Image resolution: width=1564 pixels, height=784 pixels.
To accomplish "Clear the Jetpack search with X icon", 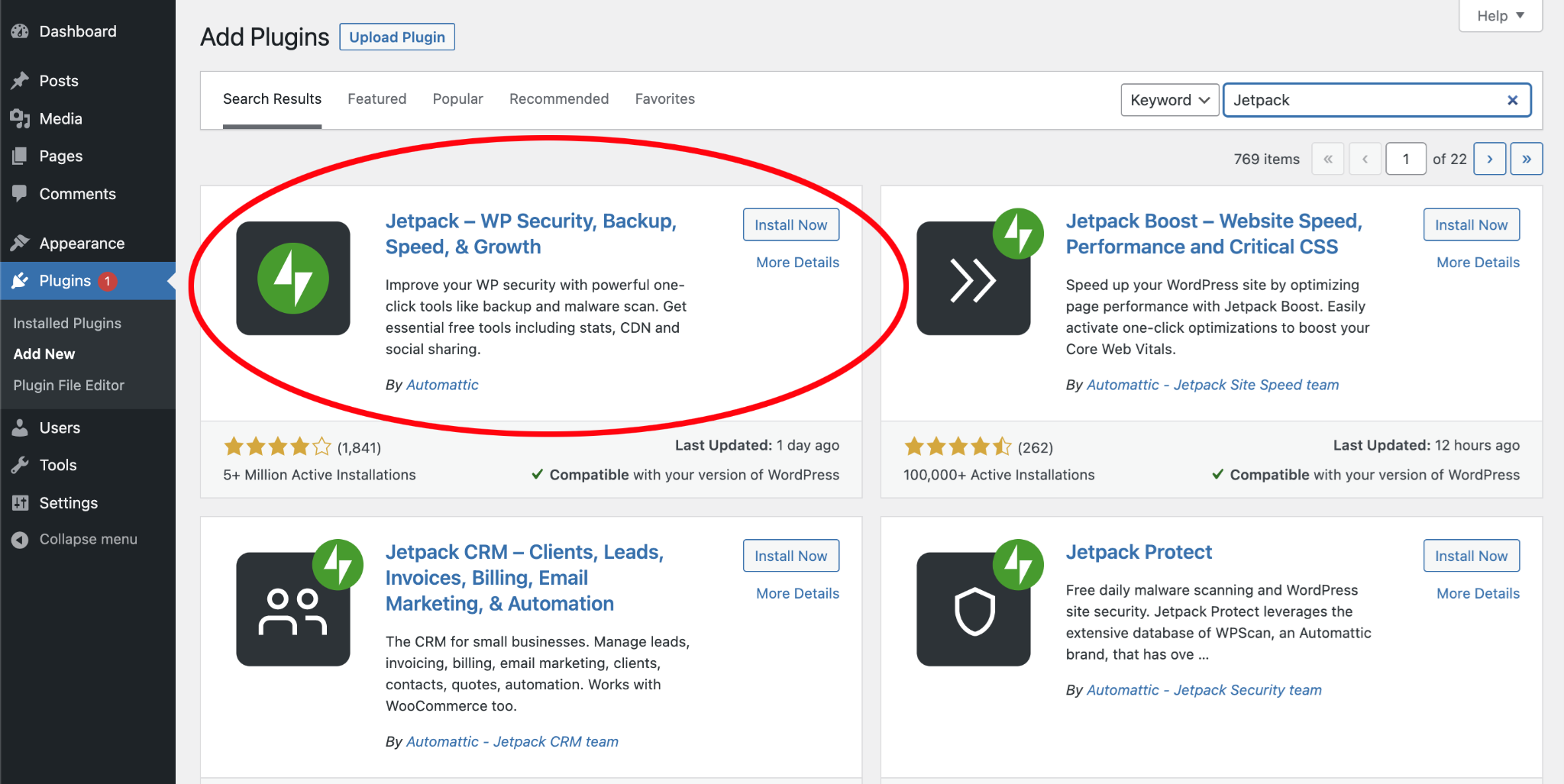I will point(1512,100).
